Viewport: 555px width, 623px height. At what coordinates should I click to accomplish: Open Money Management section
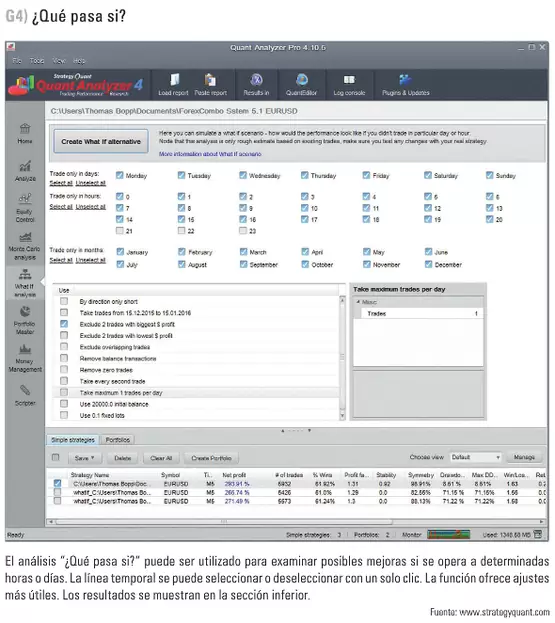point(25,358)
